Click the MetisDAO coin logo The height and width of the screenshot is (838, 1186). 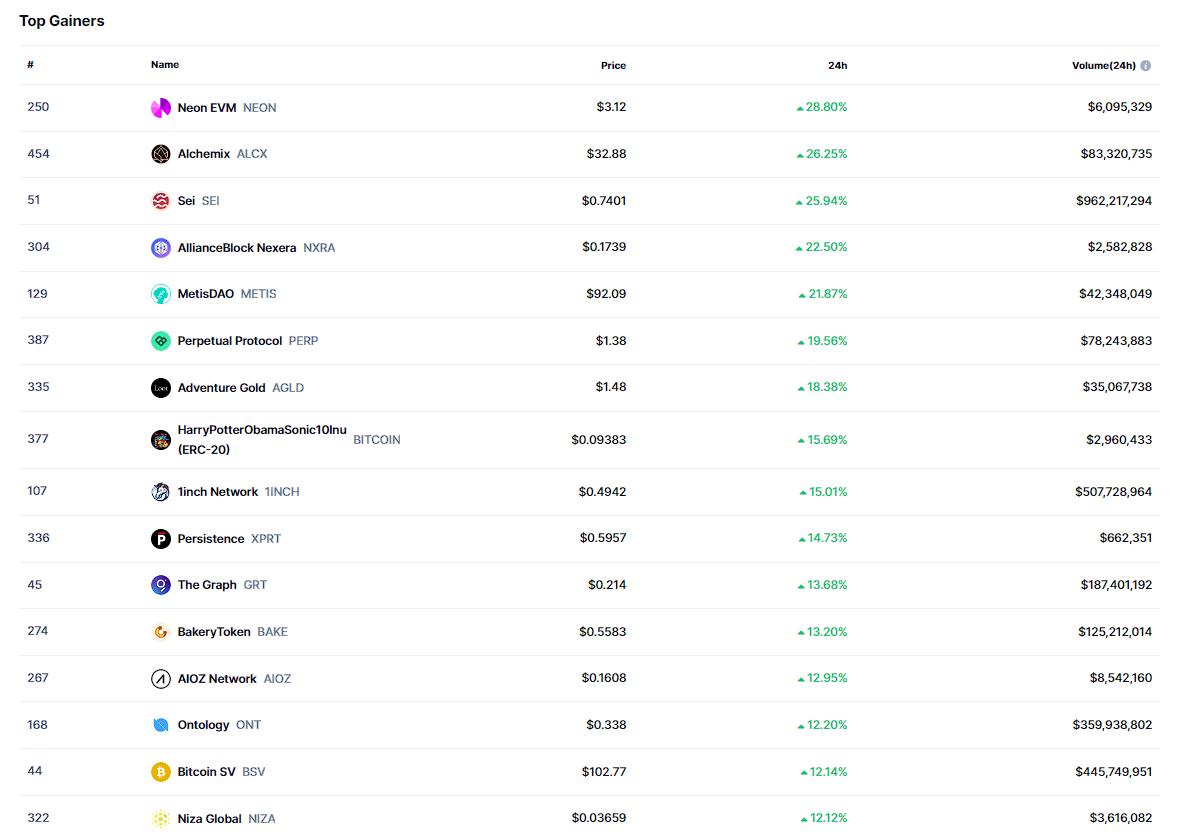pos(161,294)
